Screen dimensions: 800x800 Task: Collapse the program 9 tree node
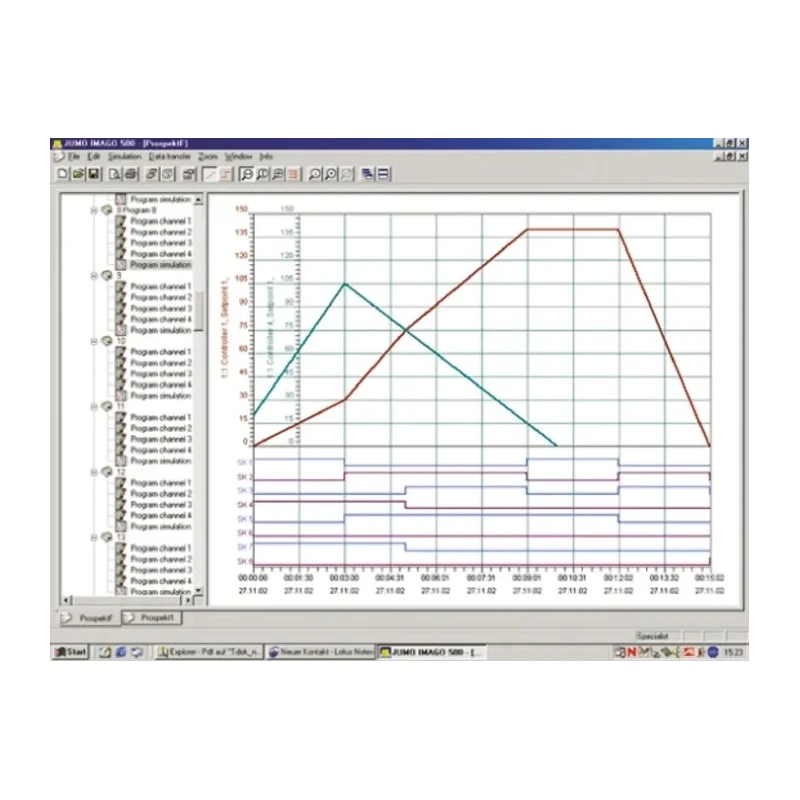[94, 276]
